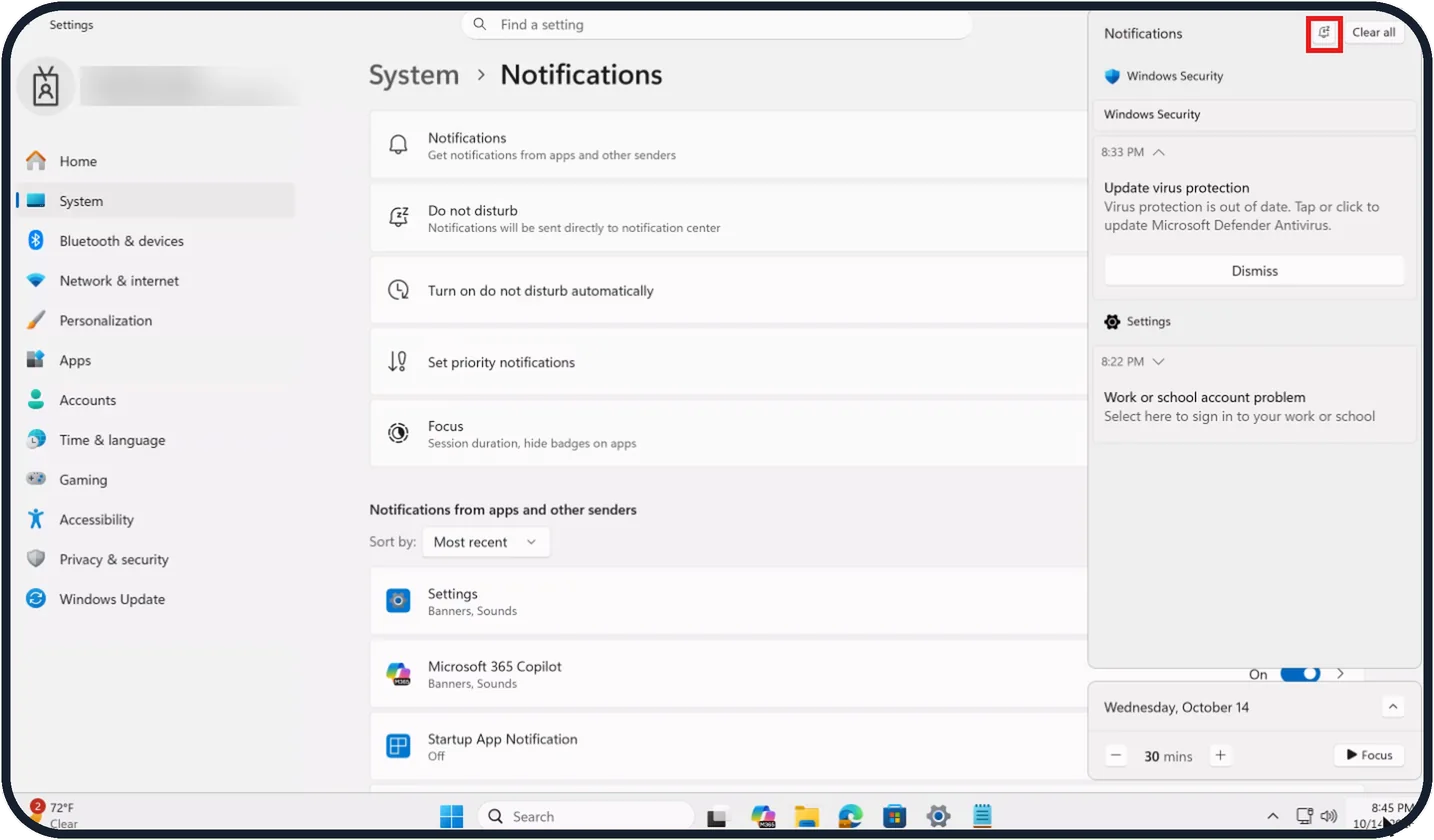Viewport: 1434px width, 840px height.
Task: Open Notepad from the taskbar
Action: click(x=982, y=816)
